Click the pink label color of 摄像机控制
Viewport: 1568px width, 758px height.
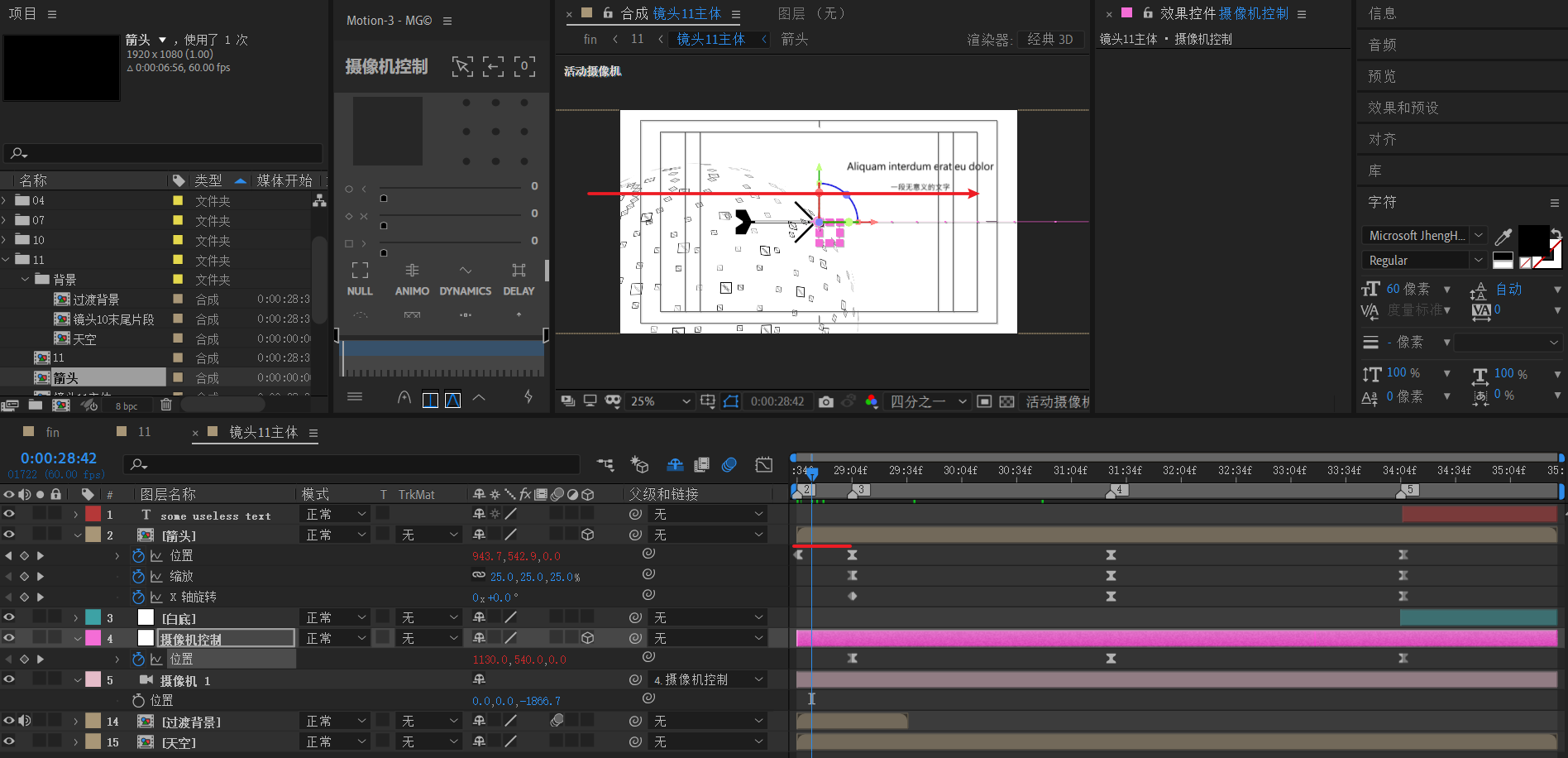tap(93, 638)
